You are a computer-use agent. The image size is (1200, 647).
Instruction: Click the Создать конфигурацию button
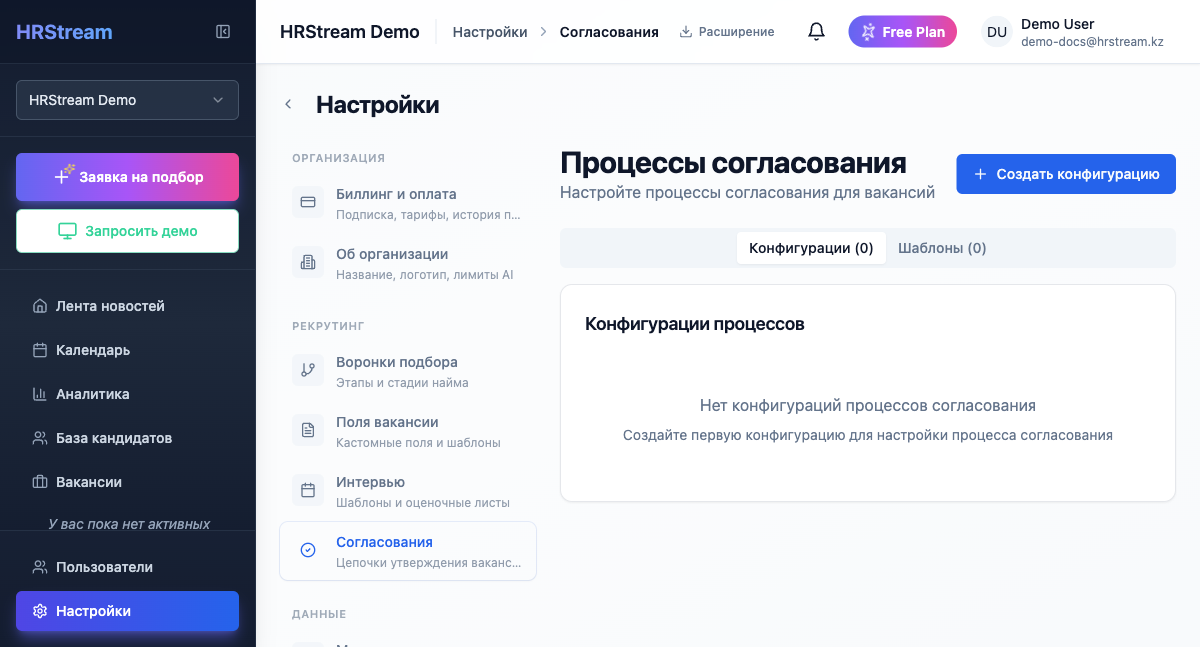pos(1065,173)
